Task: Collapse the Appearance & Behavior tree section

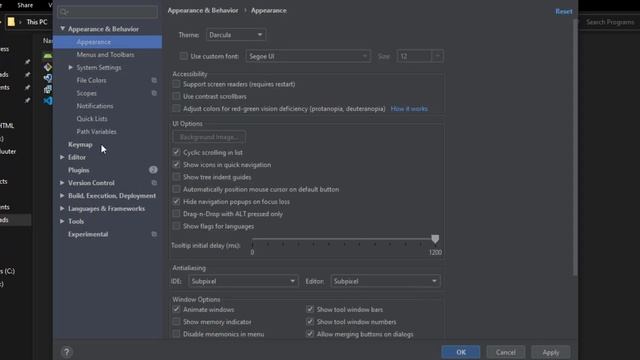Action: coord(62,29)
